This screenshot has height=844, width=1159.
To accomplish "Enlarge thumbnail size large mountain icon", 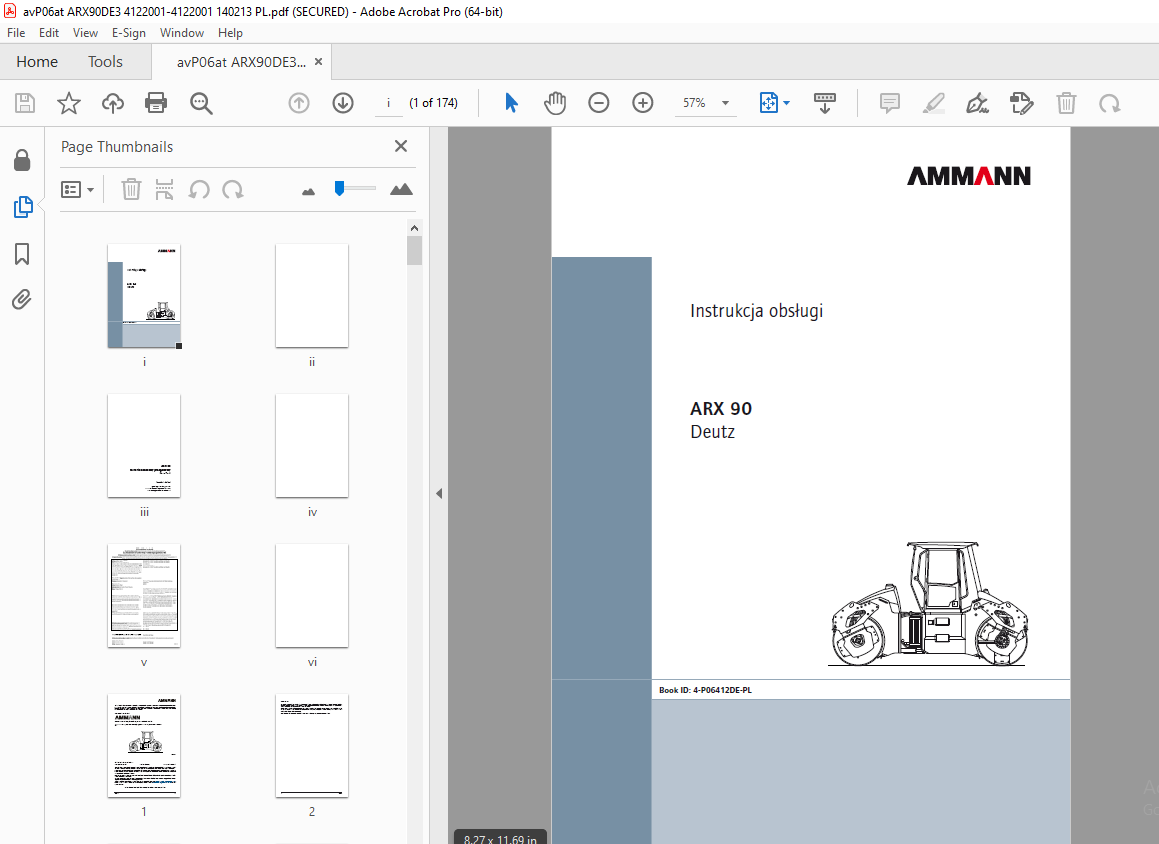I will [401, 189].
